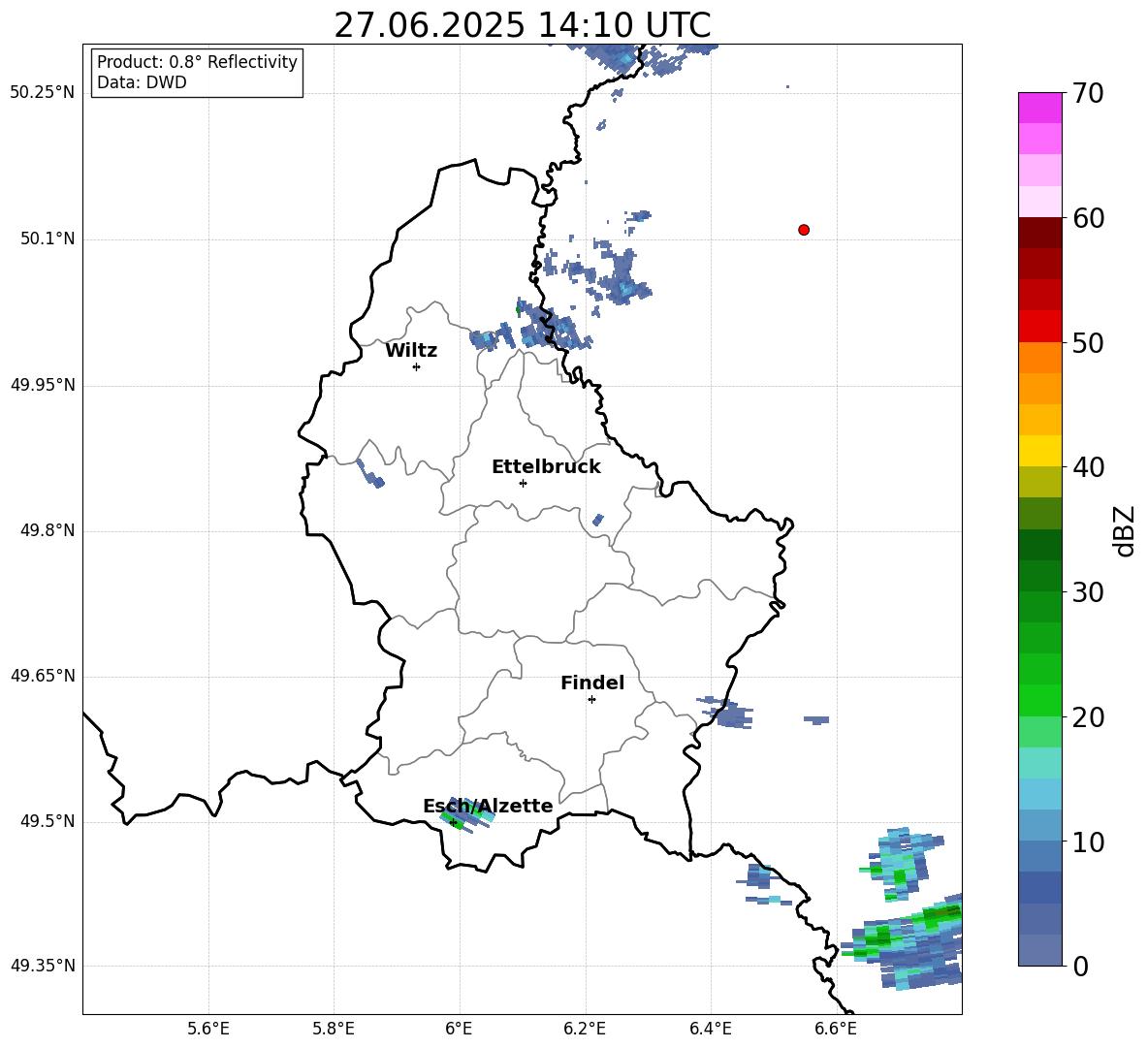This screenshot has width=1148, height=1048.
Task: Click the 5.6°E longitude label
Action: tap(208, 1029)
